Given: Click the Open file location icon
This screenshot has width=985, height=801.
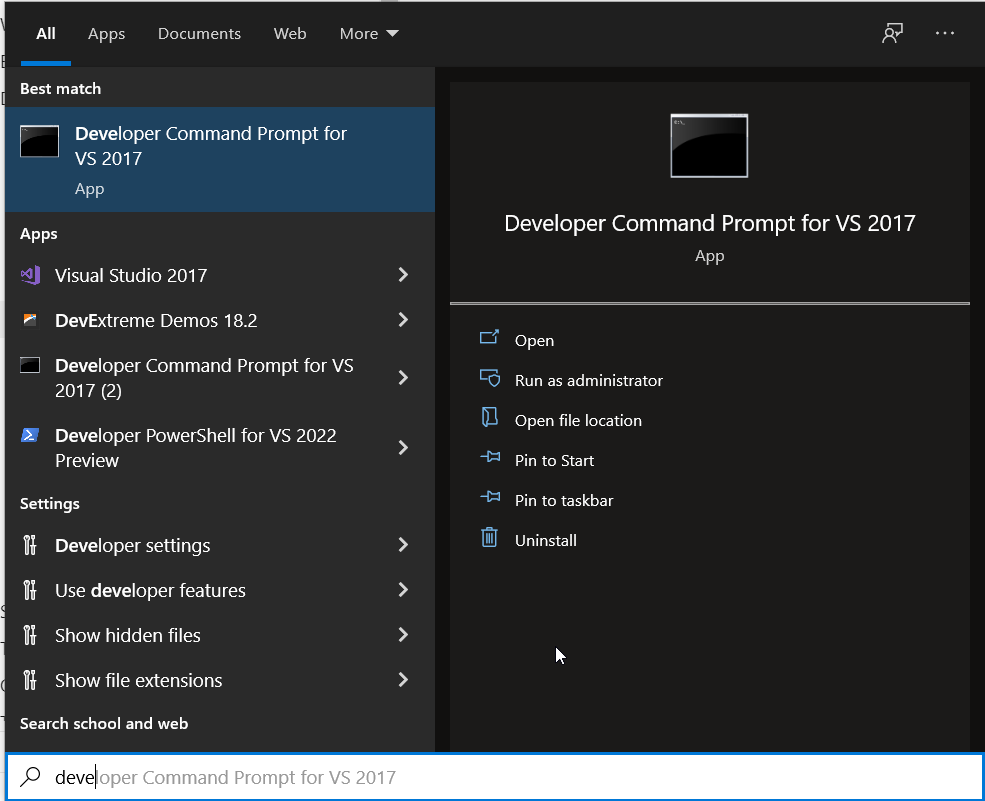Looking at the screenshot, I should [489, 417].
